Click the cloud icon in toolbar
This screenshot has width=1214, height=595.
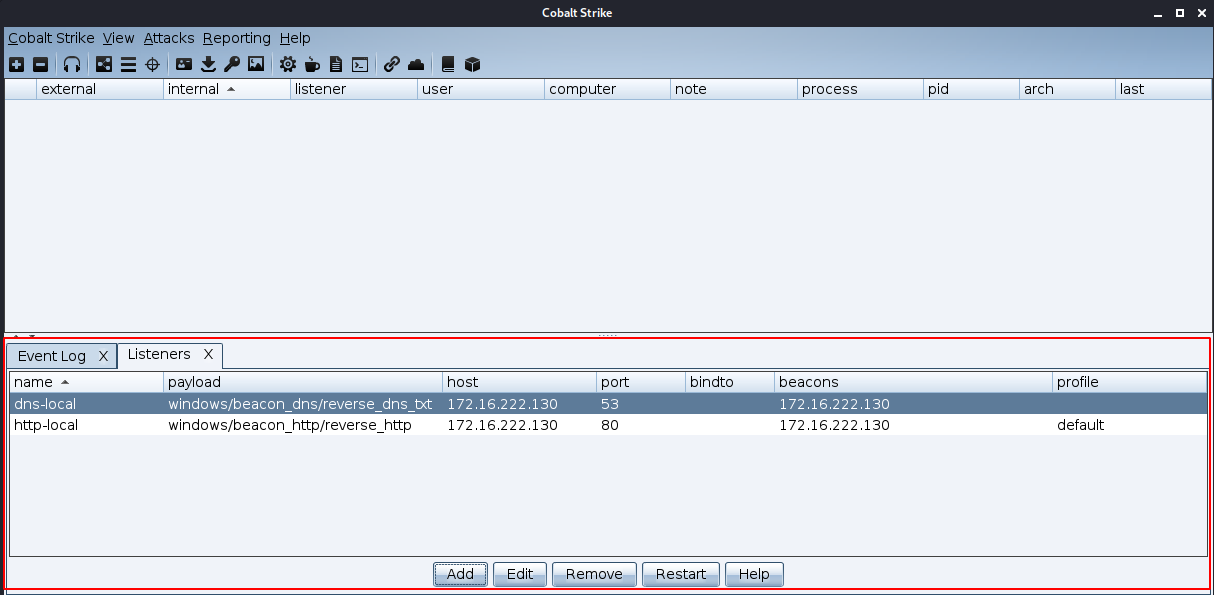click(416, 64)
